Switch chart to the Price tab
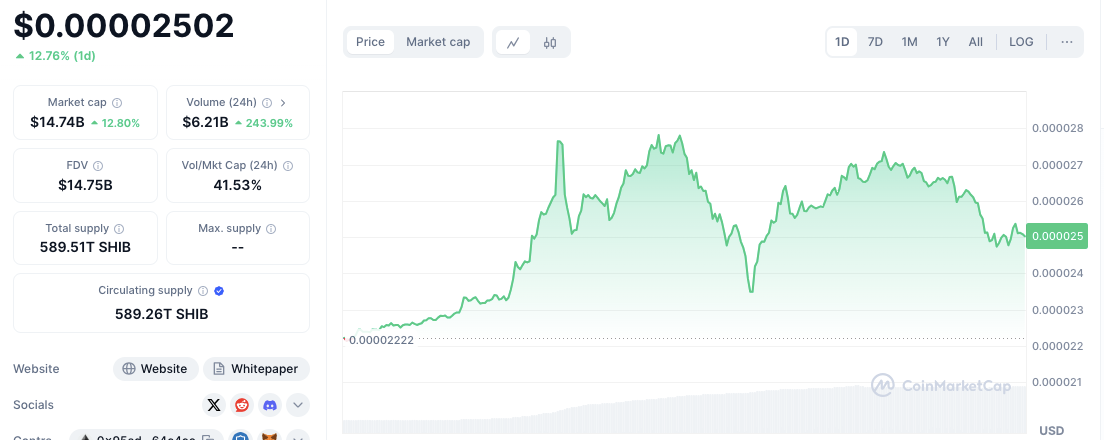This screenshot has width=1104, height=440. (x=370, y=42)
